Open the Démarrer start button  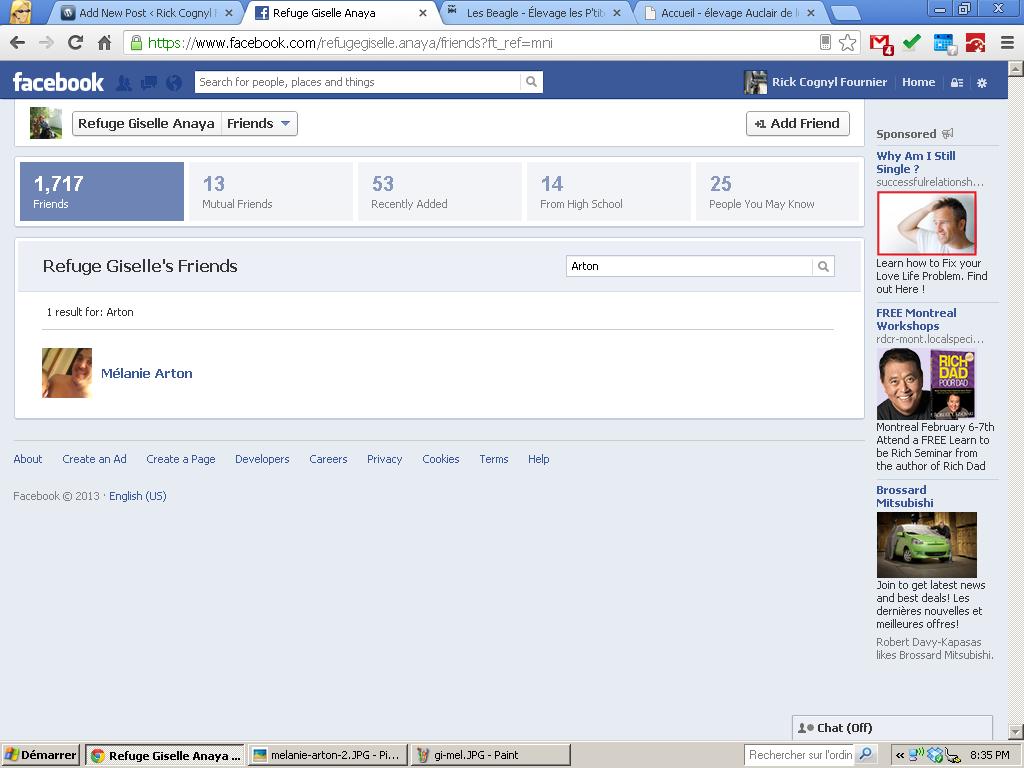click(x=40, y=755)
